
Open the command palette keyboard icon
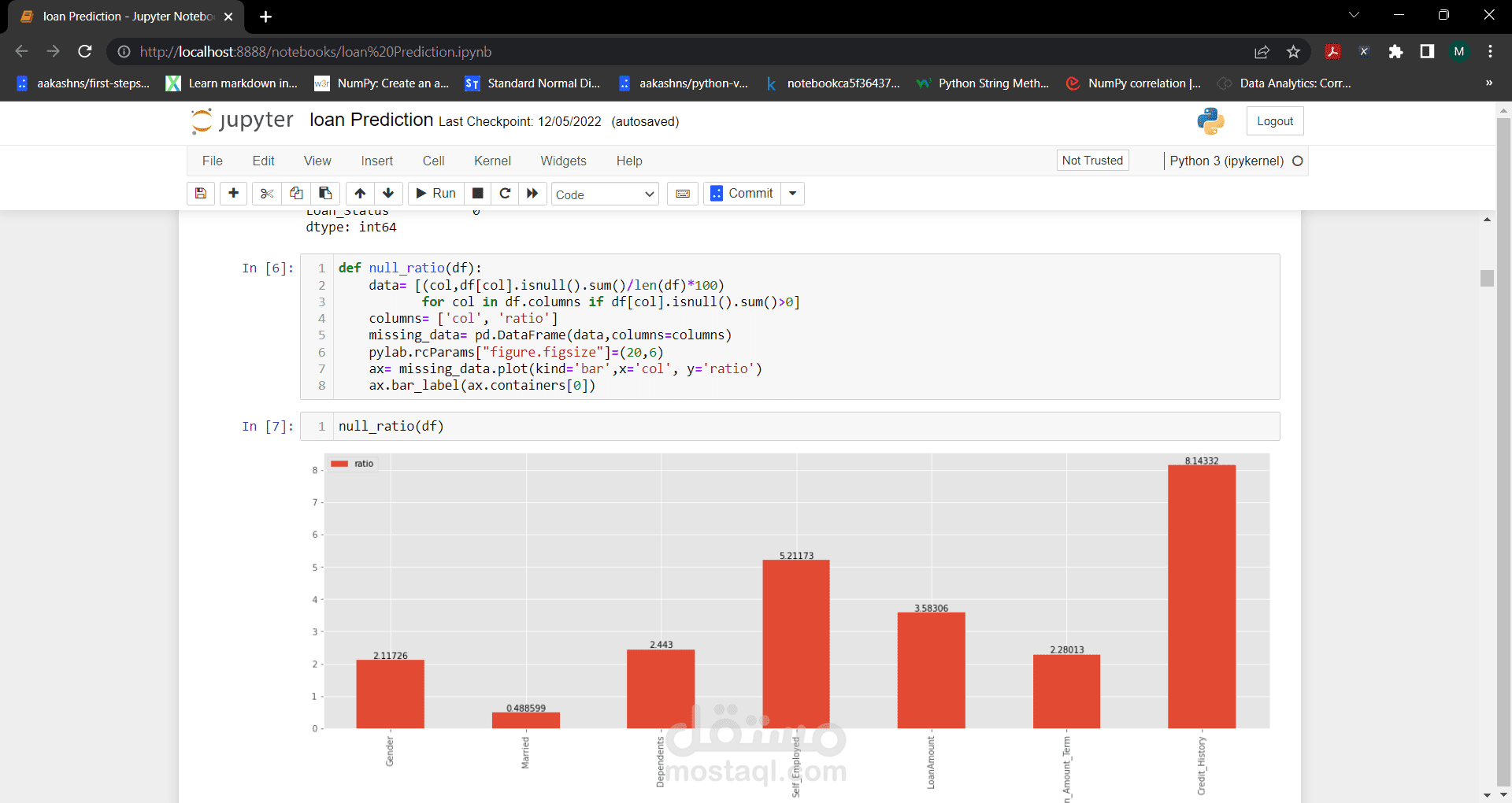click(682, 194)
